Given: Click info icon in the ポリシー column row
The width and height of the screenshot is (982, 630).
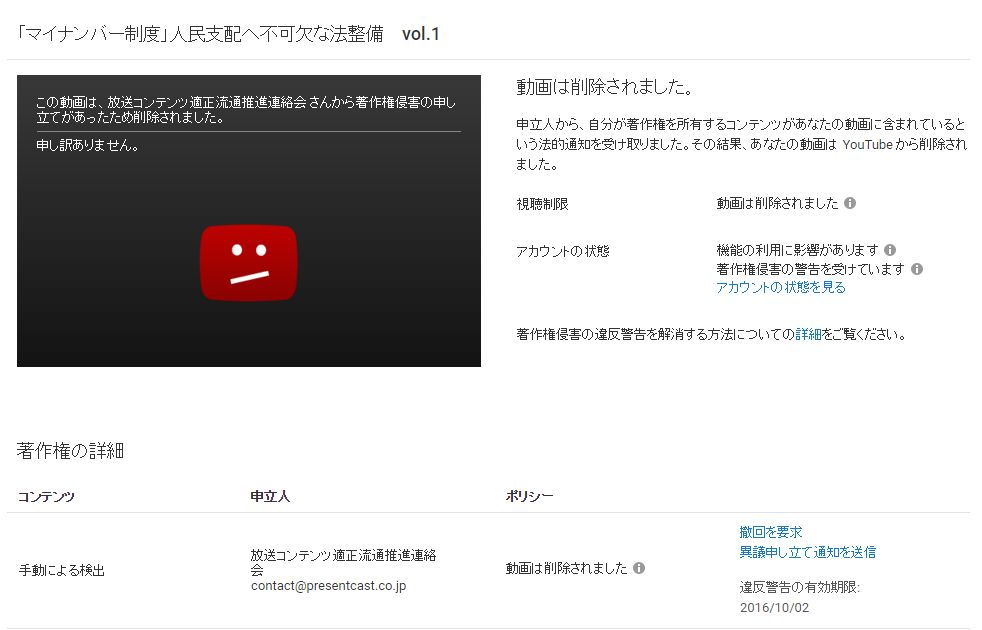Looking at the screenshot, I should 639,568.
